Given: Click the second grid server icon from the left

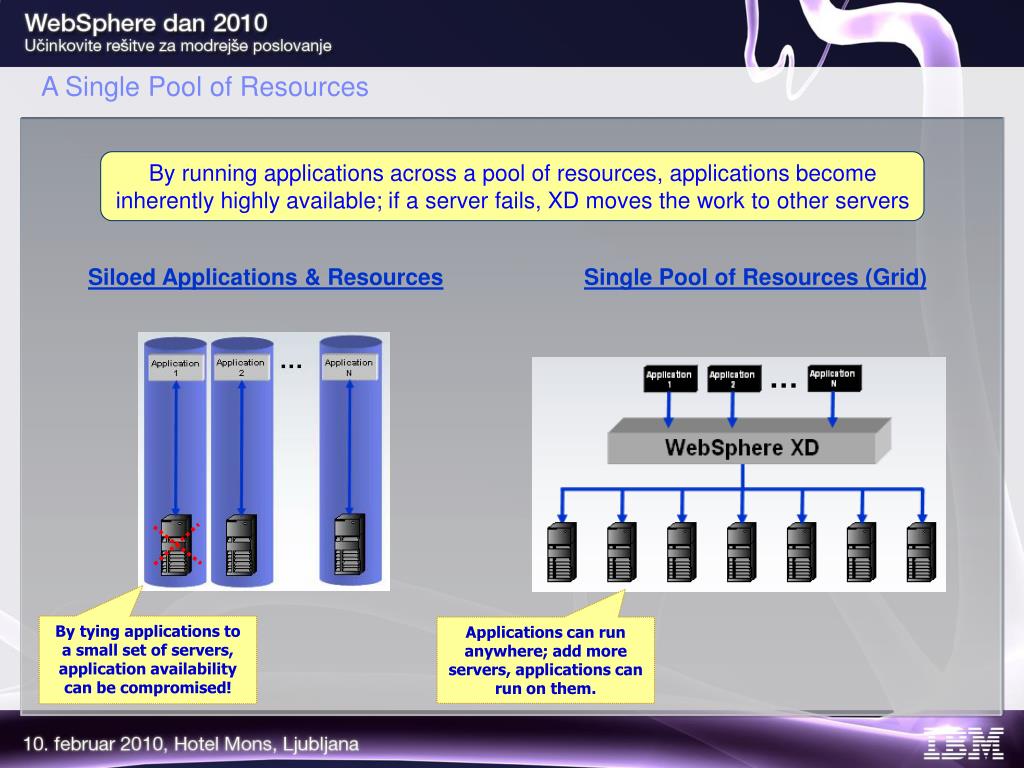Looking at the screenshot, I should pos(622,552).
